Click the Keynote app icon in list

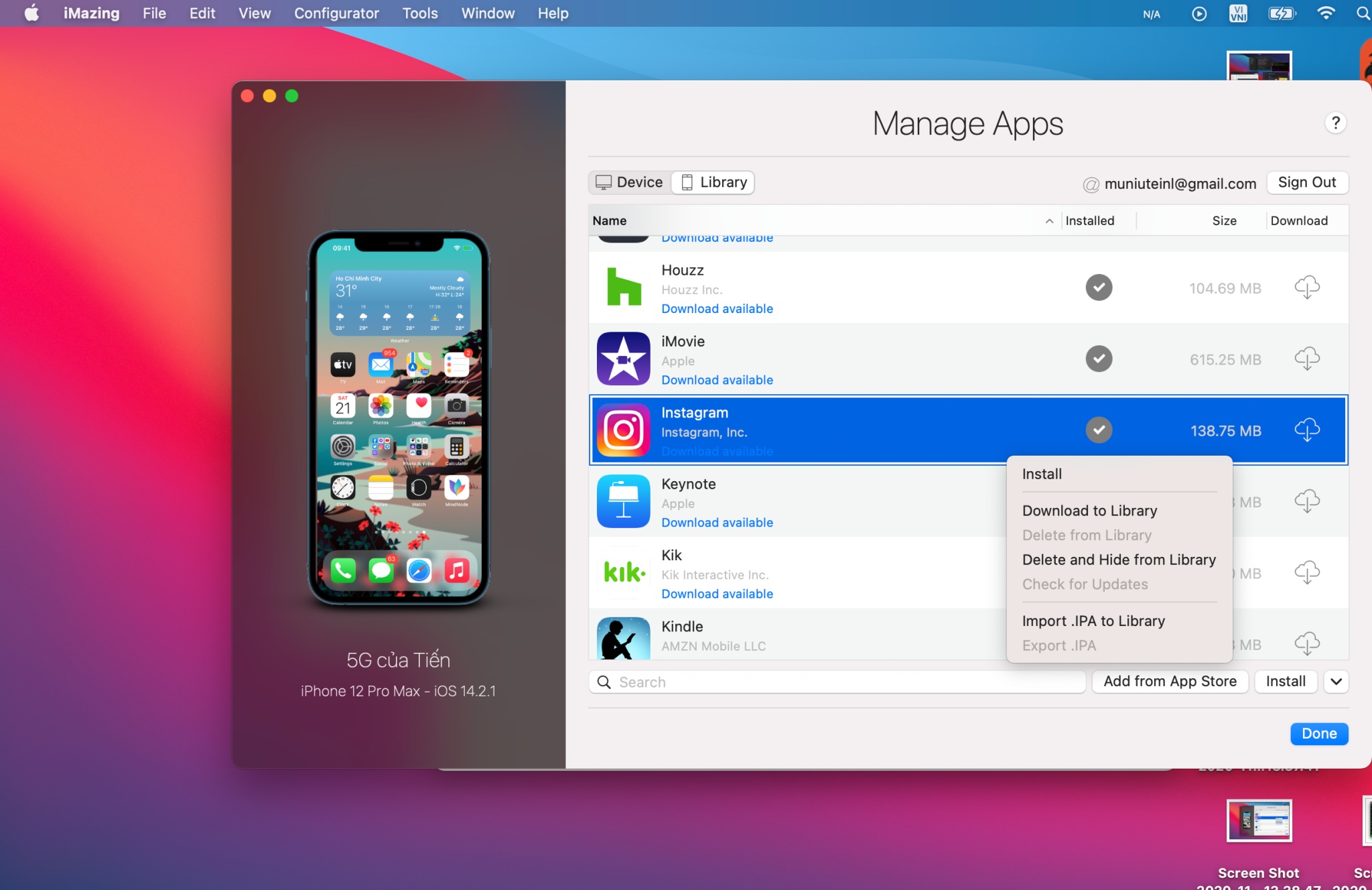622,500
